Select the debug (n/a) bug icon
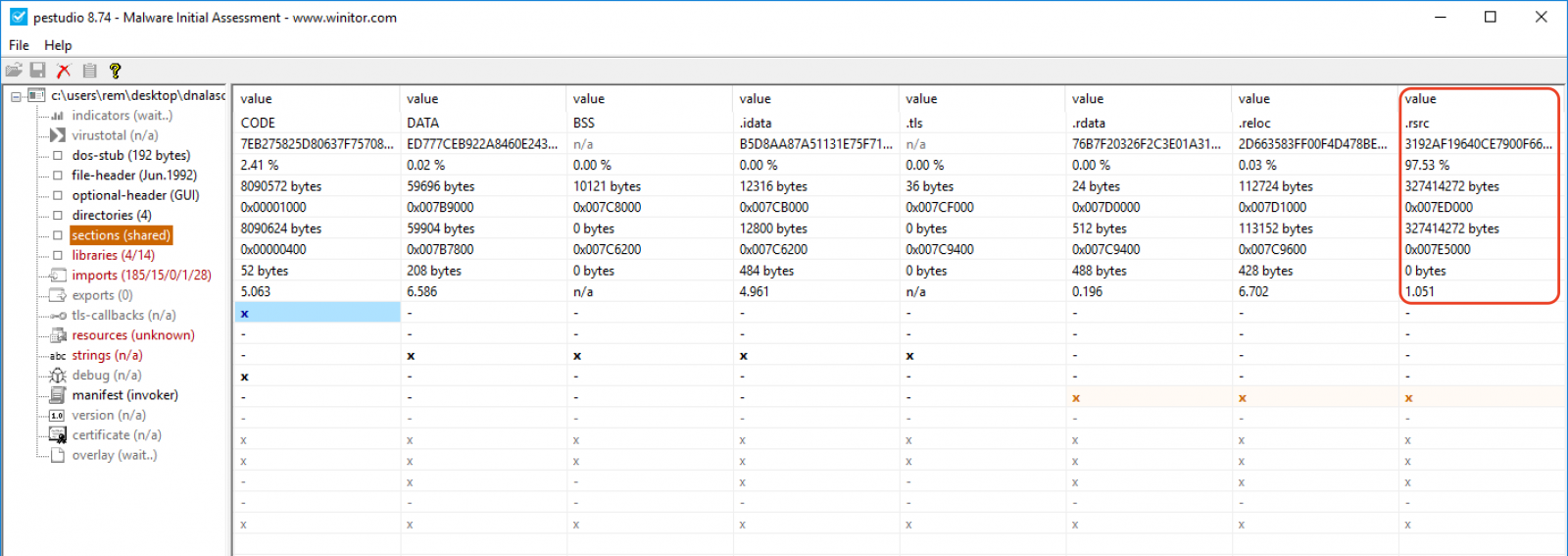The width and height of the screenshot is (1568, 556). point(58,376)
